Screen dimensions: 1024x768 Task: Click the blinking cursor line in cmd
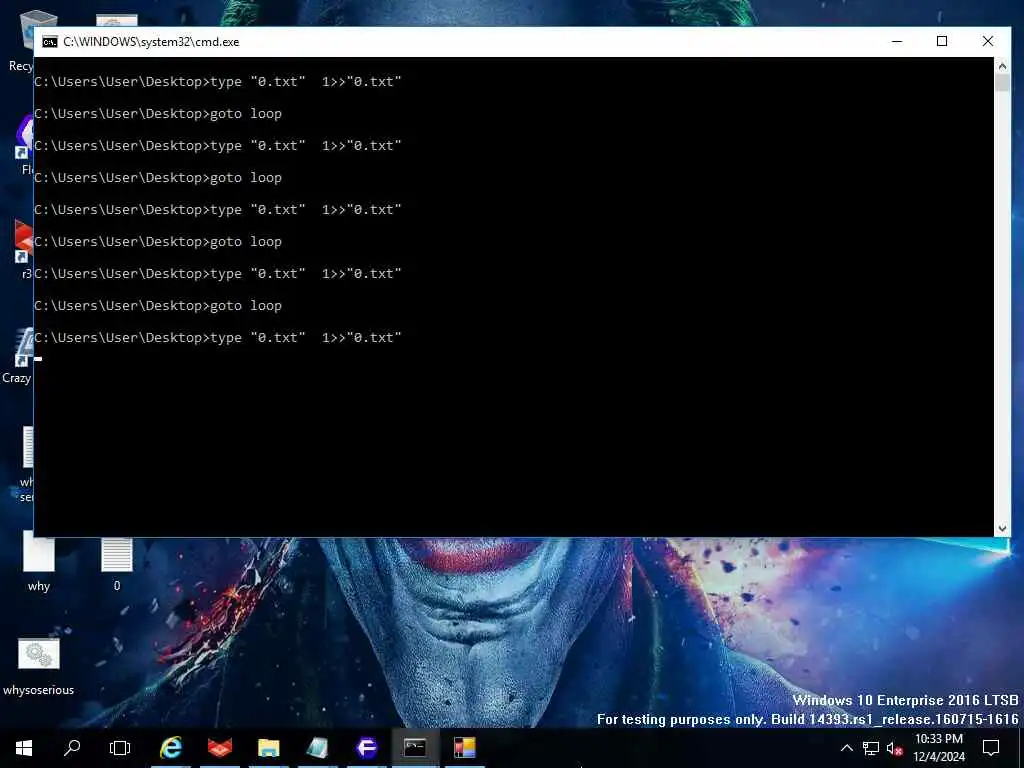[39, 359]
